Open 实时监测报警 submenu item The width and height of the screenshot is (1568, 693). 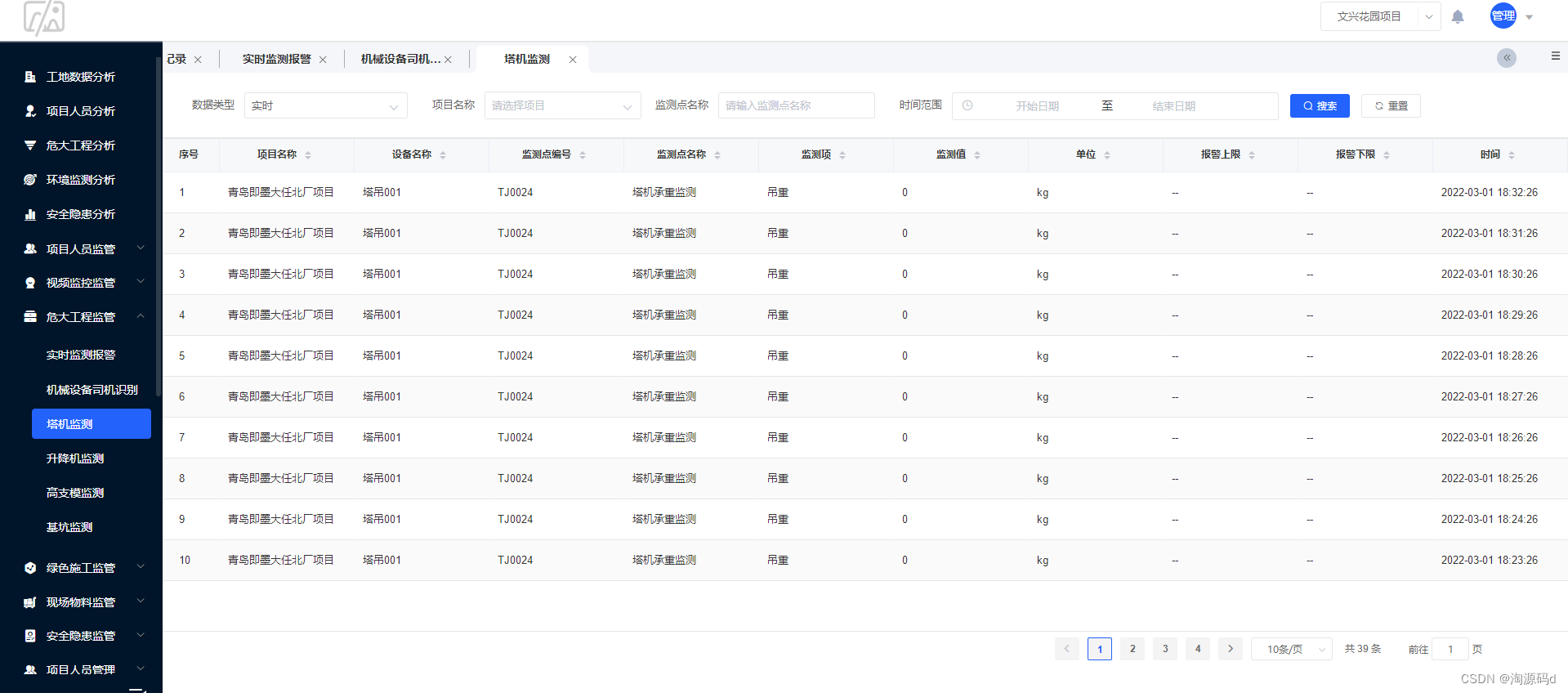[81, 355]
